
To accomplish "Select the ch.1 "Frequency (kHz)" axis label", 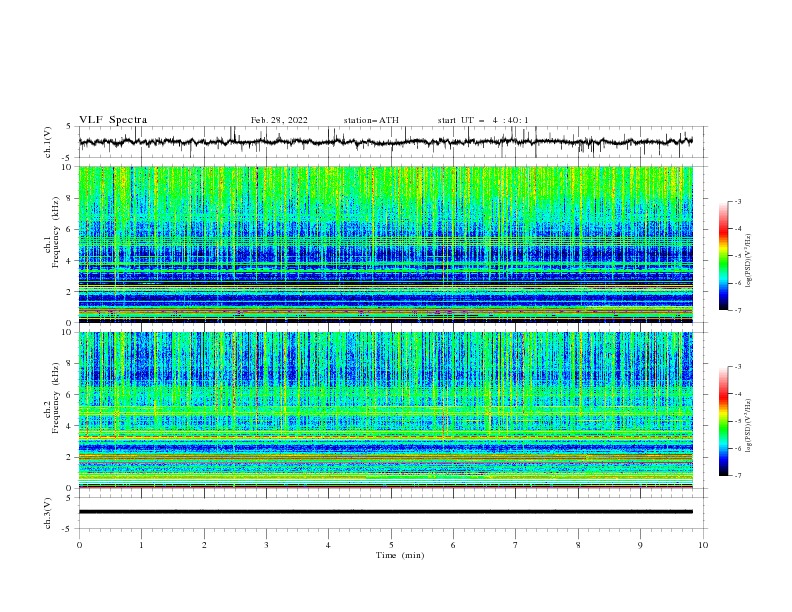I will pos(56,230).
